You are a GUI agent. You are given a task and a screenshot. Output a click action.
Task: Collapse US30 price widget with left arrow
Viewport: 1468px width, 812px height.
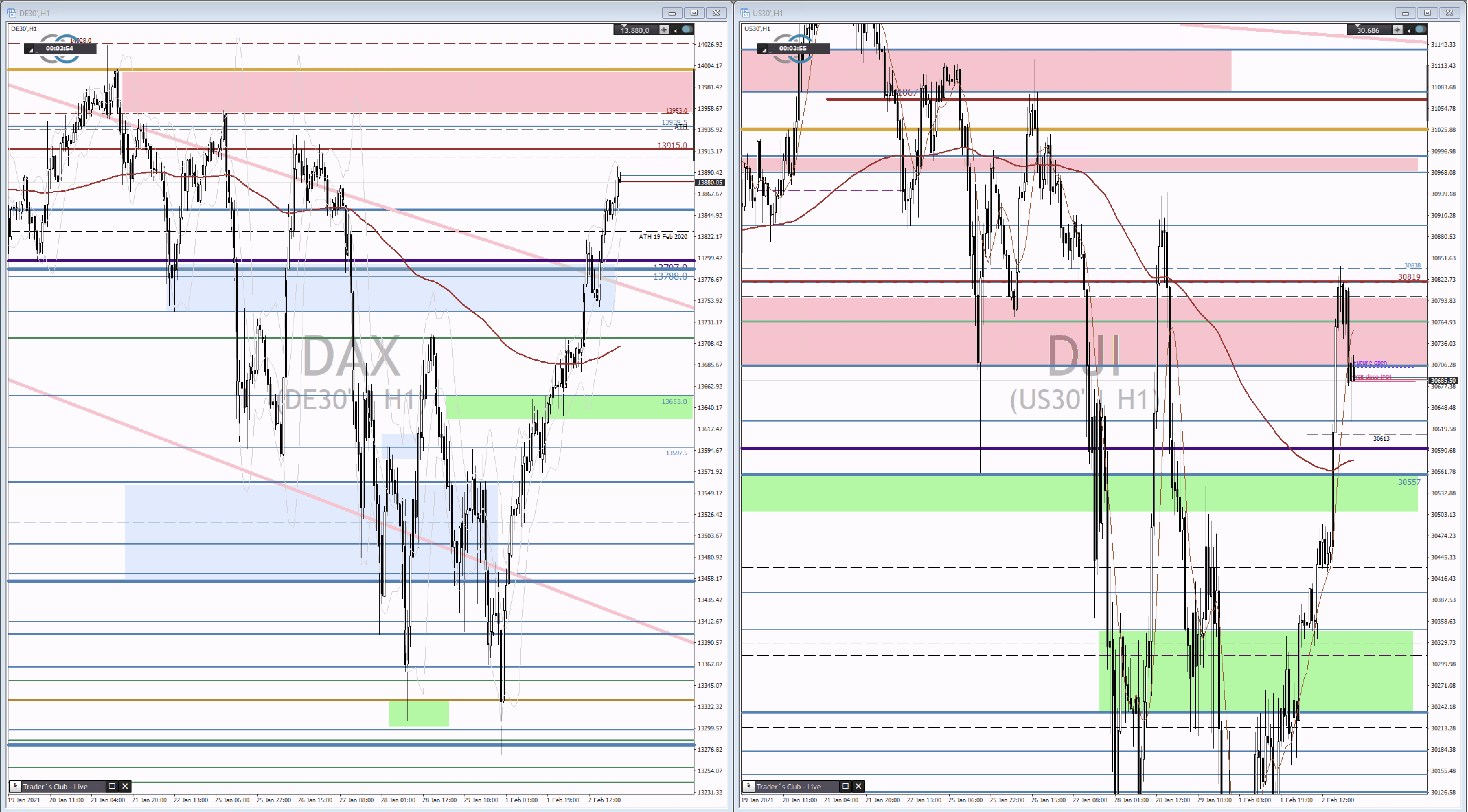coord(1409,30)
